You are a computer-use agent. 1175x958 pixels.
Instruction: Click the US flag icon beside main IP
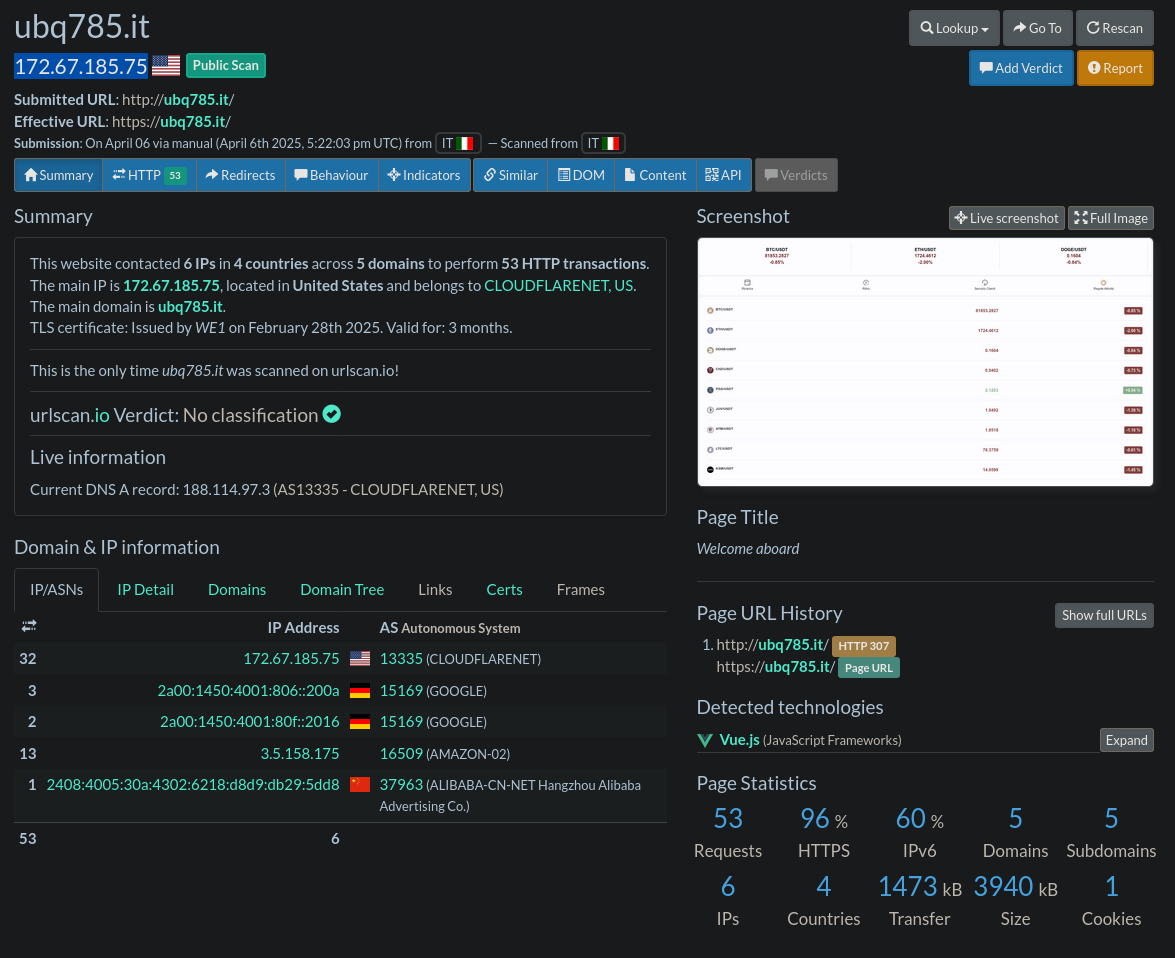166,66
